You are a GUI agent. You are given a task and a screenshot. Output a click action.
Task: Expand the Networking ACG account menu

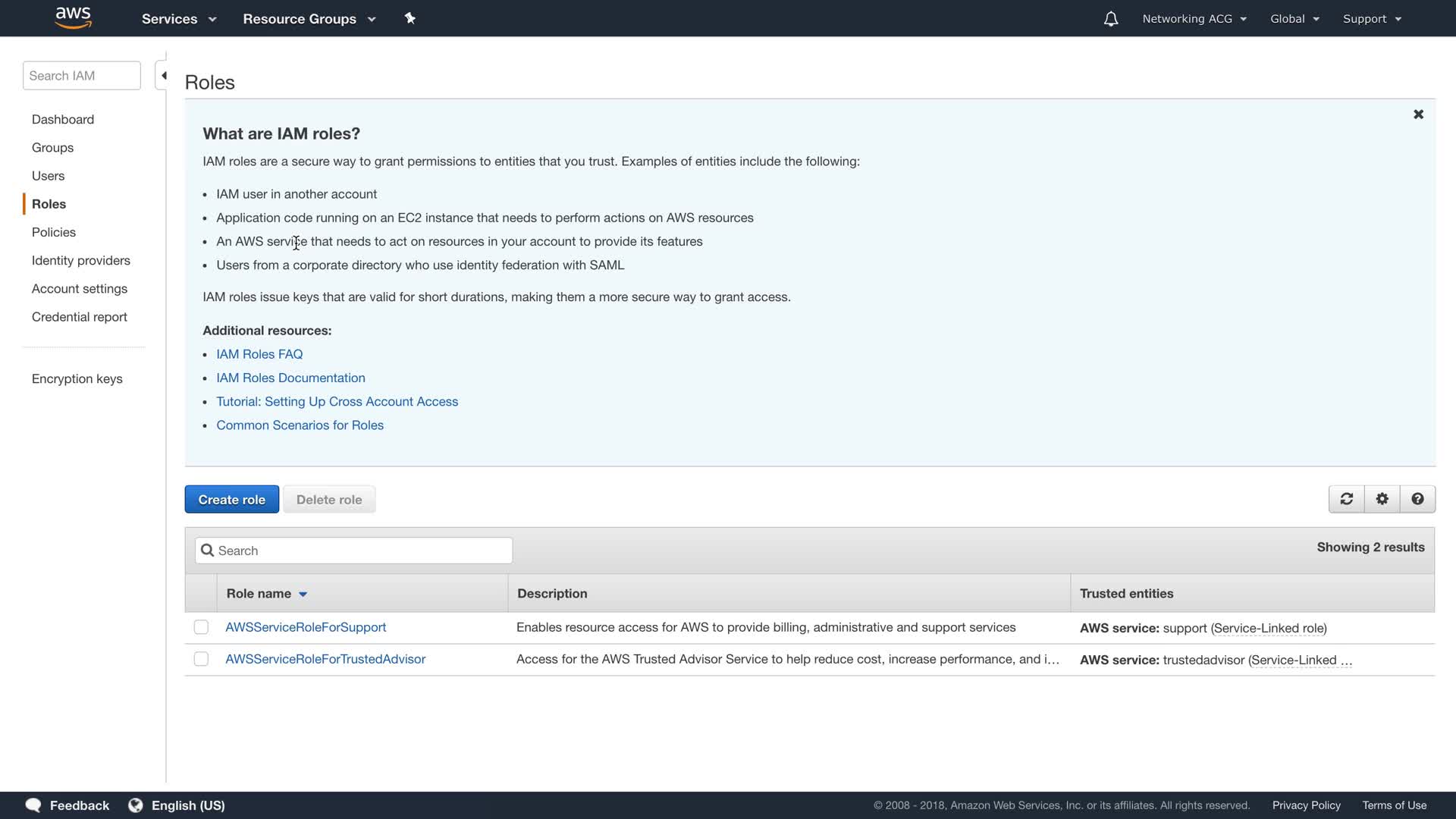1194,19
